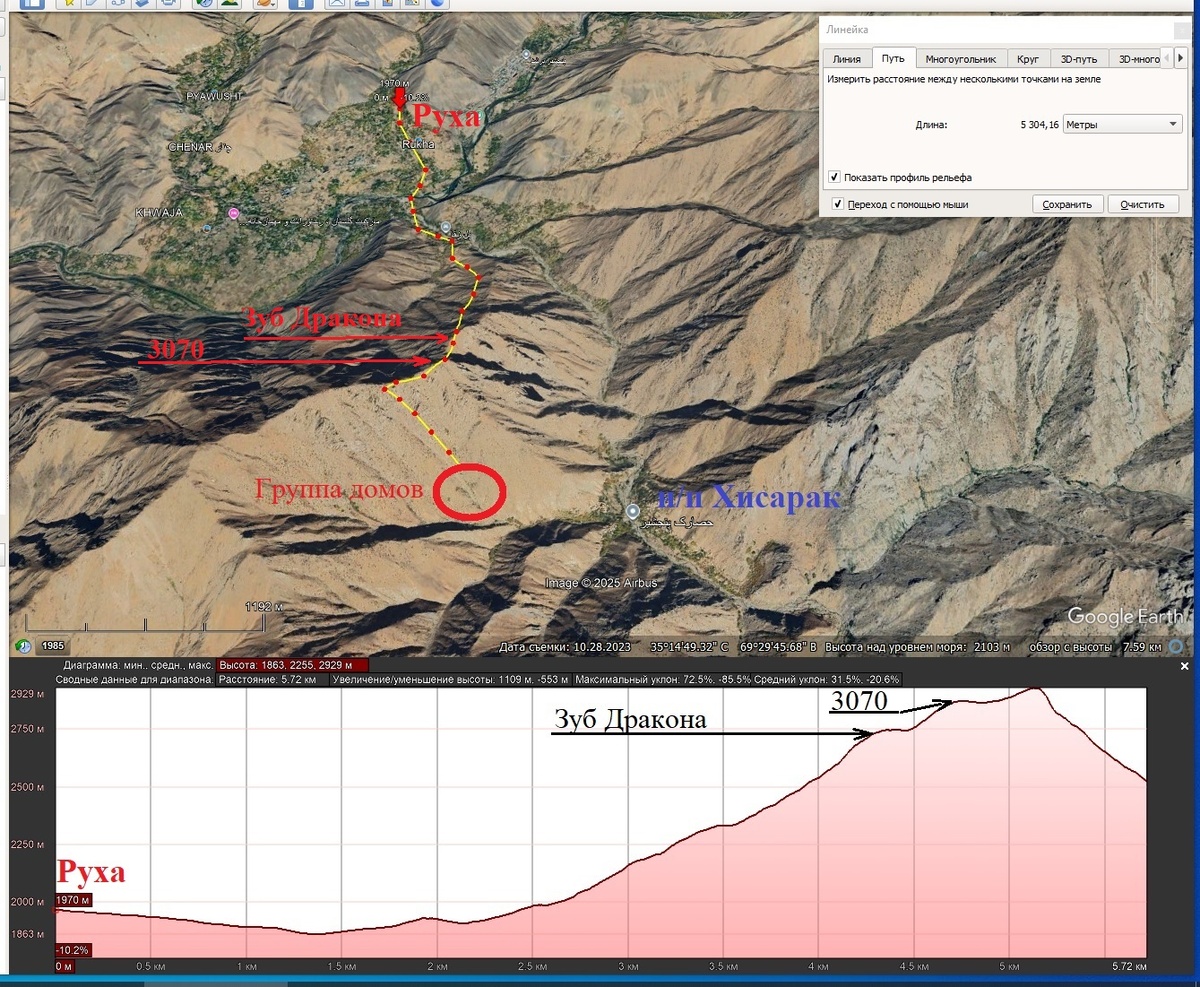Click the Дата съемки: 10.28.2023 status entry
Viewport: 1200px width, 987px height.
click(x=566, y=647)
